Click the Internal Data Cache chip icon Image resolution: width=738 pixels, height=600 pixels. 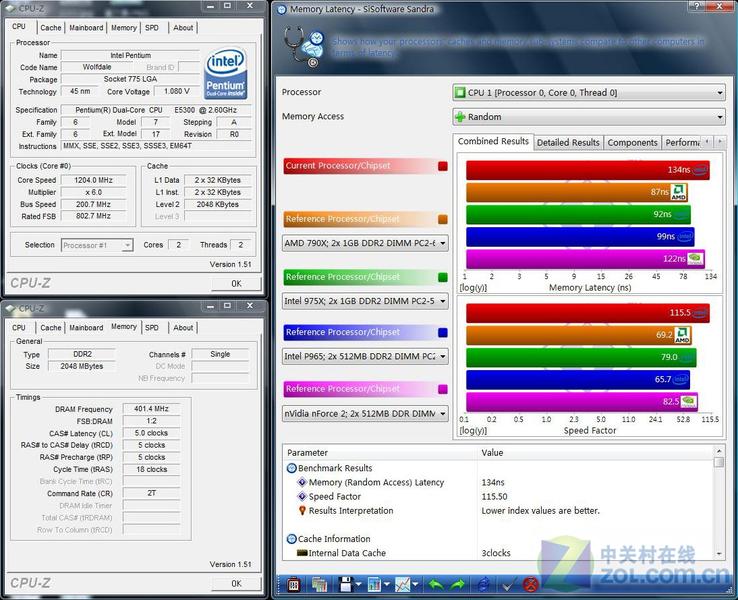click(x=302, y=553)
